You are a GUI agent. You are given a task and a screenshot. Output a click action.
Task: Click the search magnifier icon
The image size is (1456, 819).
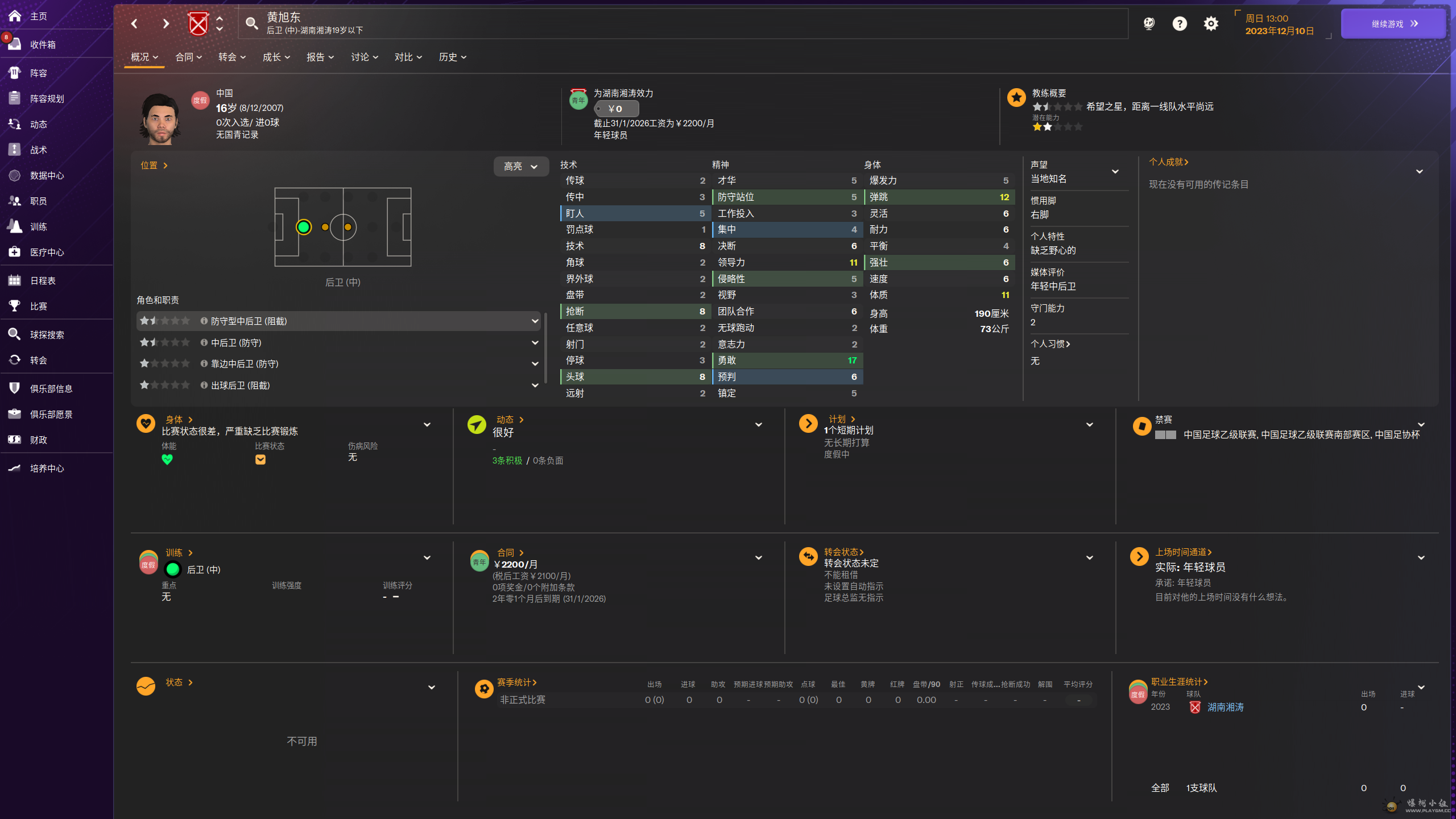251,23
